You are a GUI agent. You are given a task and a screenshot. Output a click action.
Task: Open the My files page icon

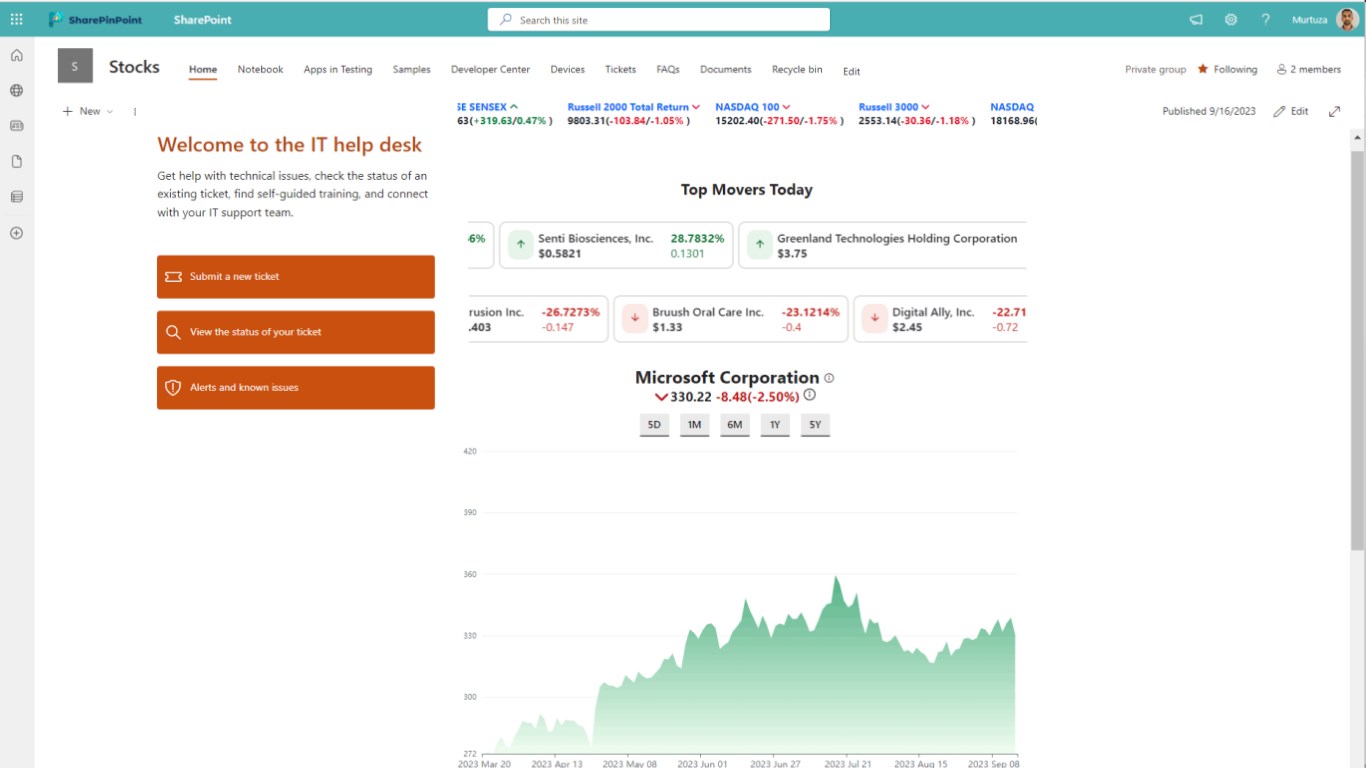coord(16,161)
